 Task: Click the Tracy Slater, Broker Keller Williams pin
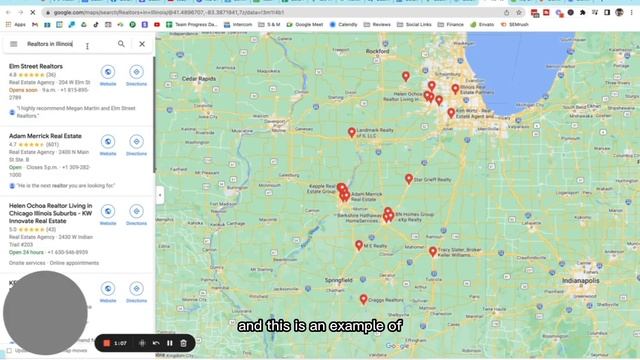[433, 252]
